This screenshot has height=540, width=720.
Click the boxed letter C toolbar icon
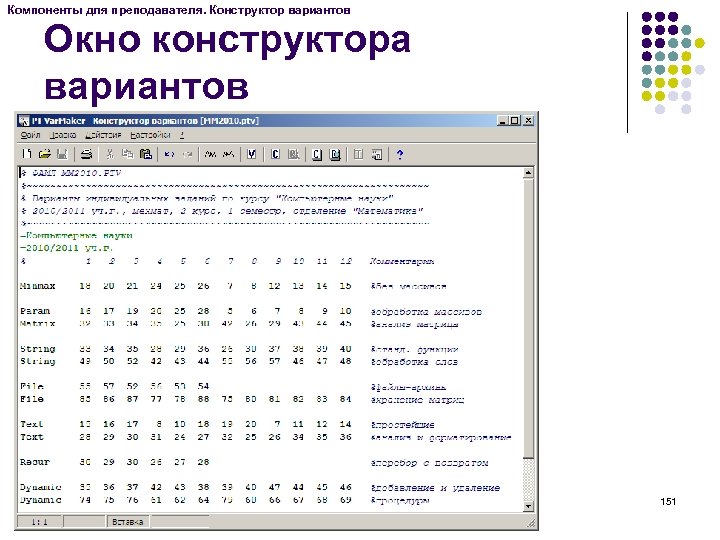point(275,154)
